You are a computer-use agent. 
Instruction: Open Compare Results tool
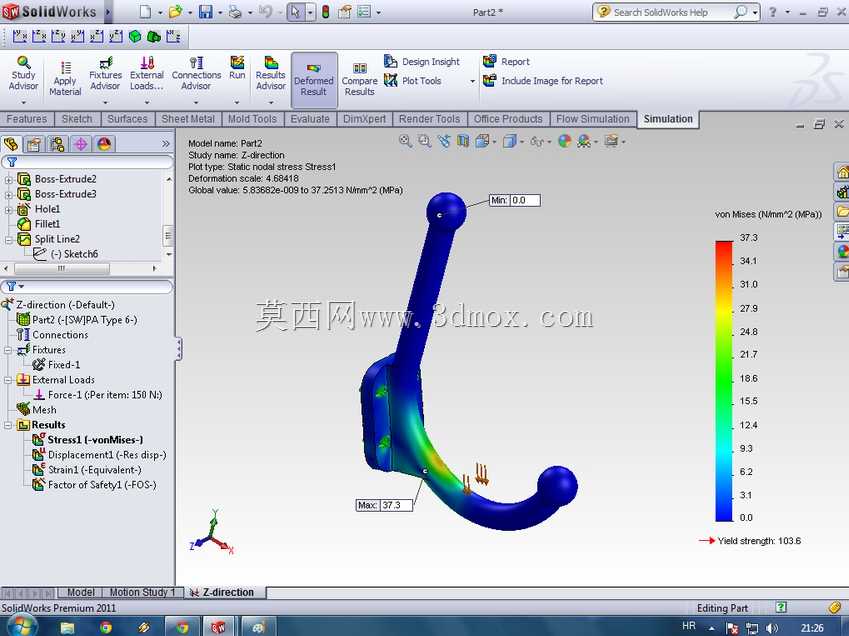tap(360, 80)
